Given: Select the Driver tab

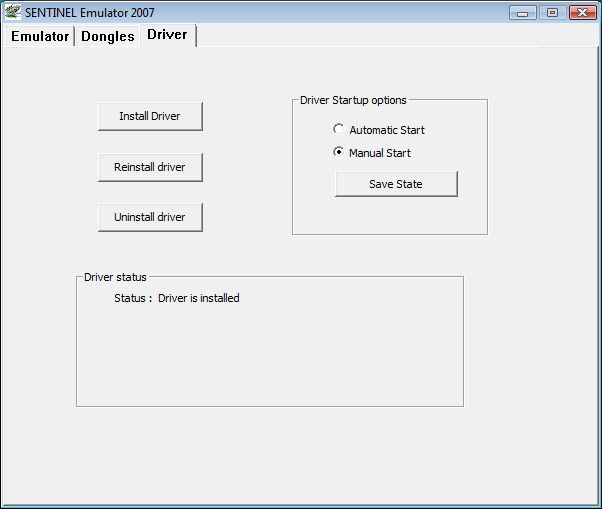Looking at the screenshot, I should [167, 35].
